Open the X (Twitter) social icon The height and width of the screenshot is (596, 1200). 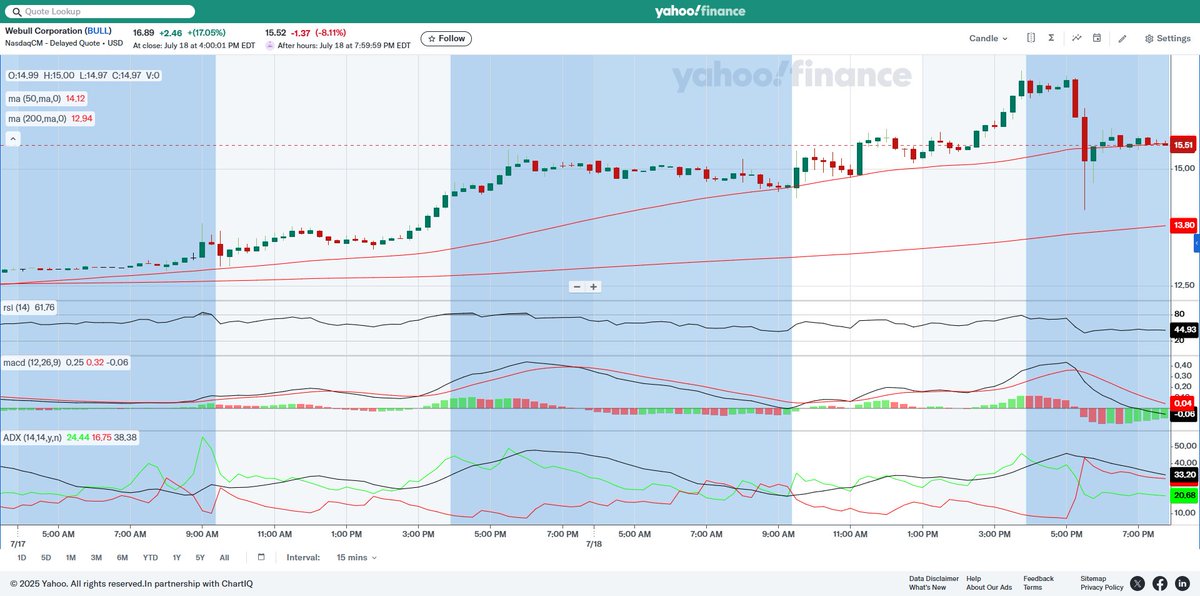pyautogui.click(x=1138, y=583)
